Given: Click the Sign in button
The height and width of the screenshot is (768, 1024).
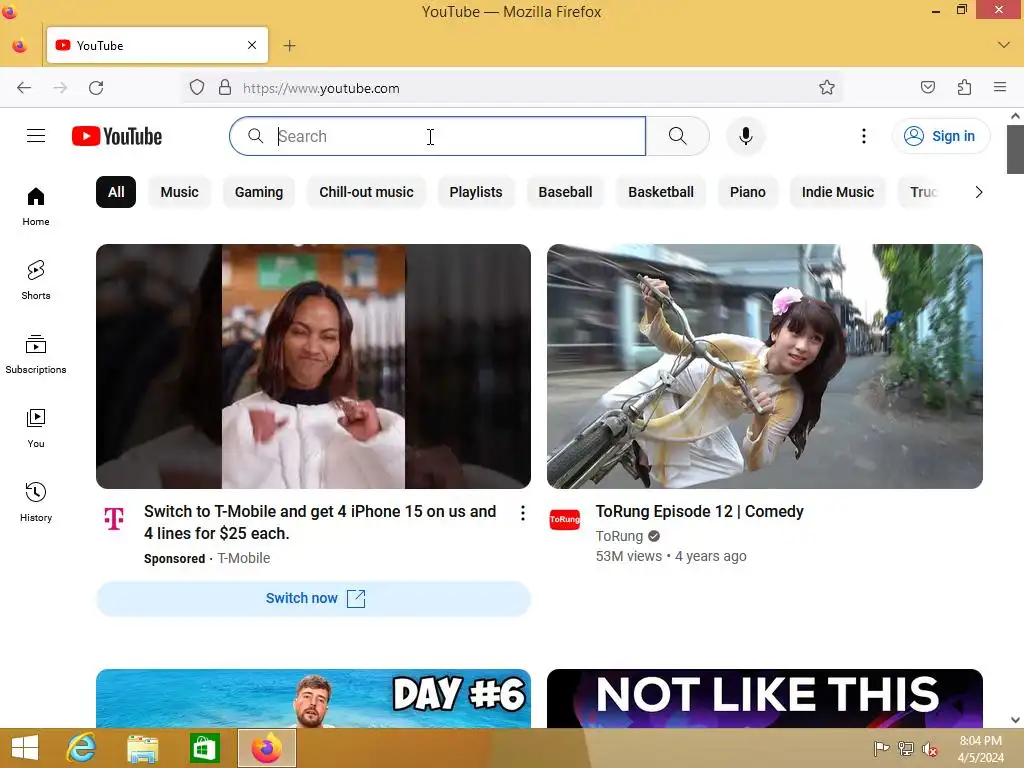Looking at the screenshot, I should pos(941,136).
